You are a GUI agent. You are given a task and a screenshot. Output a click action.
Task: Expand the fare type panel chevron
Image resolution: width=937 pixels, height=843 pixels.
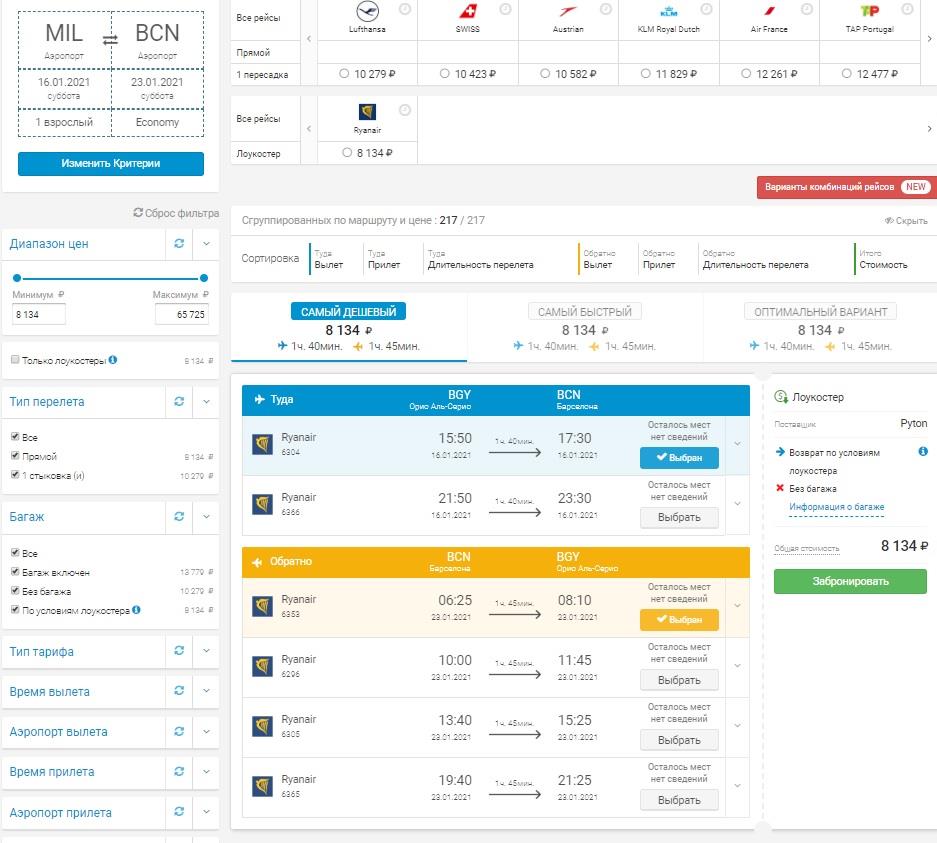pos(206,651)
